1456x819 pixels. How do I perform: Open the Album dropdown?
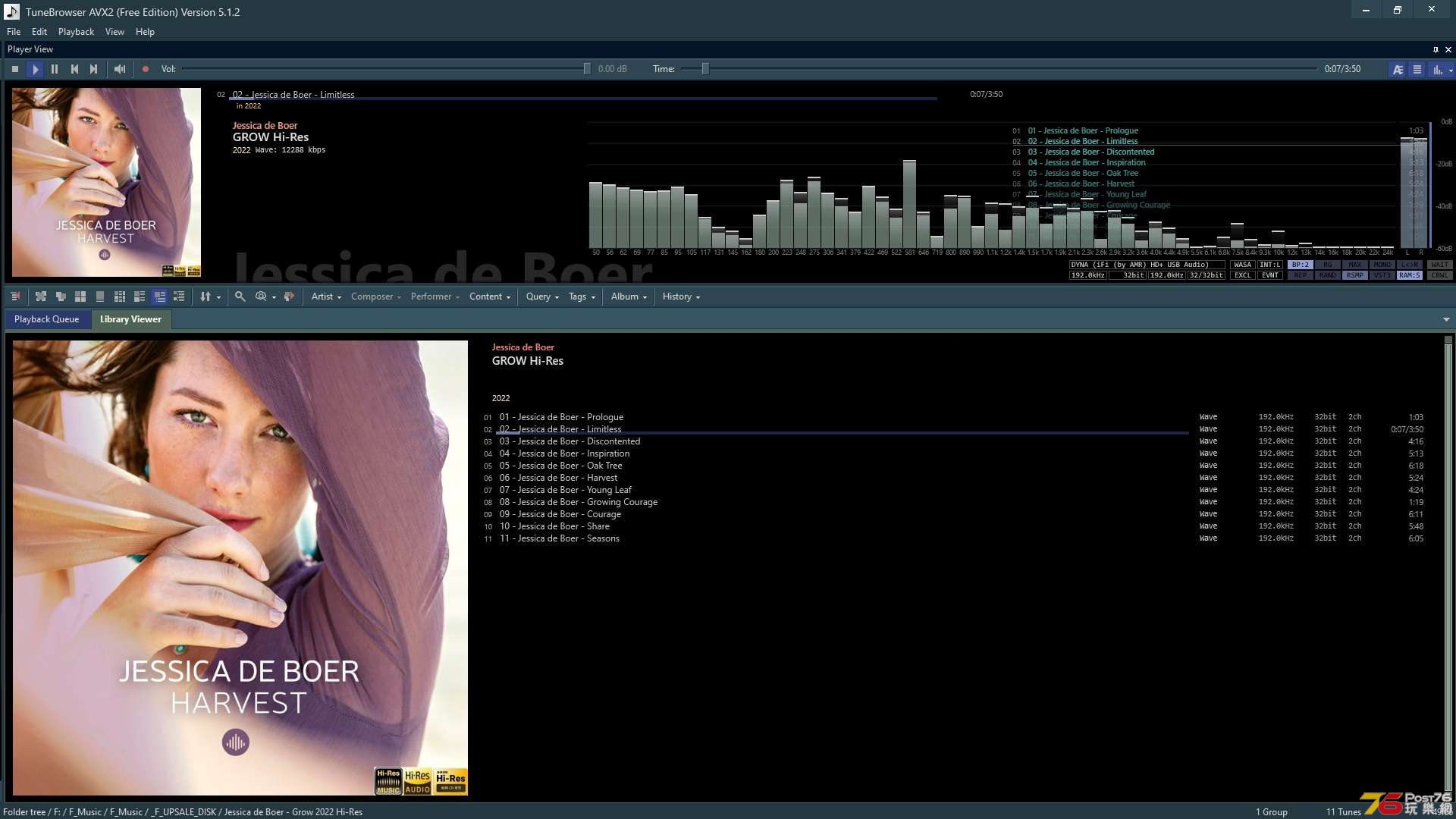pyautogui.click(x=629, y=297)
